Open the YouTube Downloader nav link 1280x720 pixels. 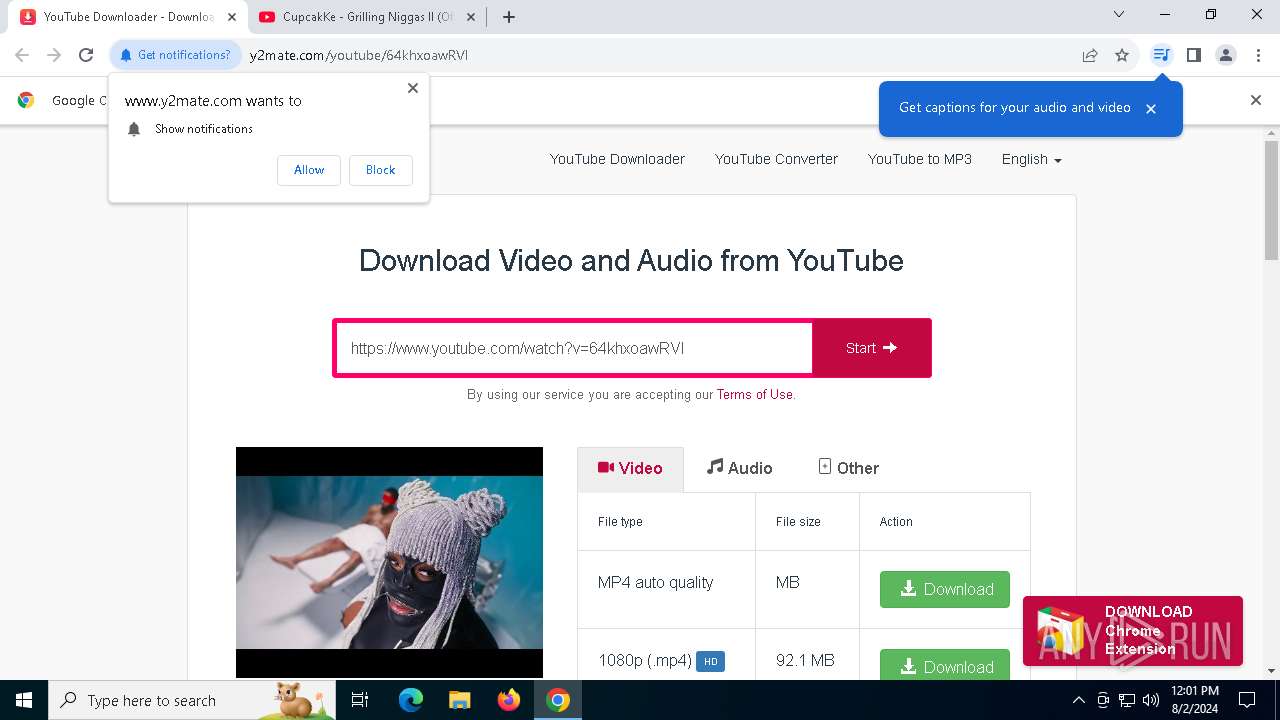coord(617,159)
